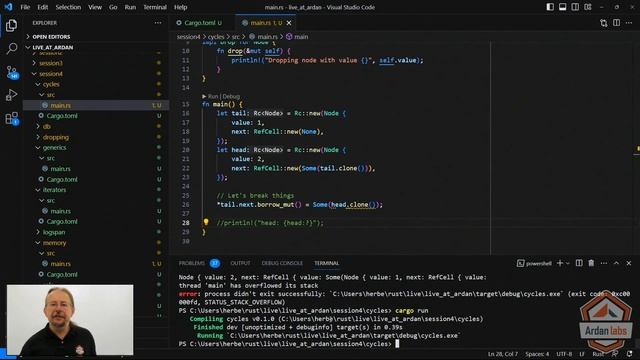
Task: Open the Search view in activity bar
Action: [x=11, y=49]
